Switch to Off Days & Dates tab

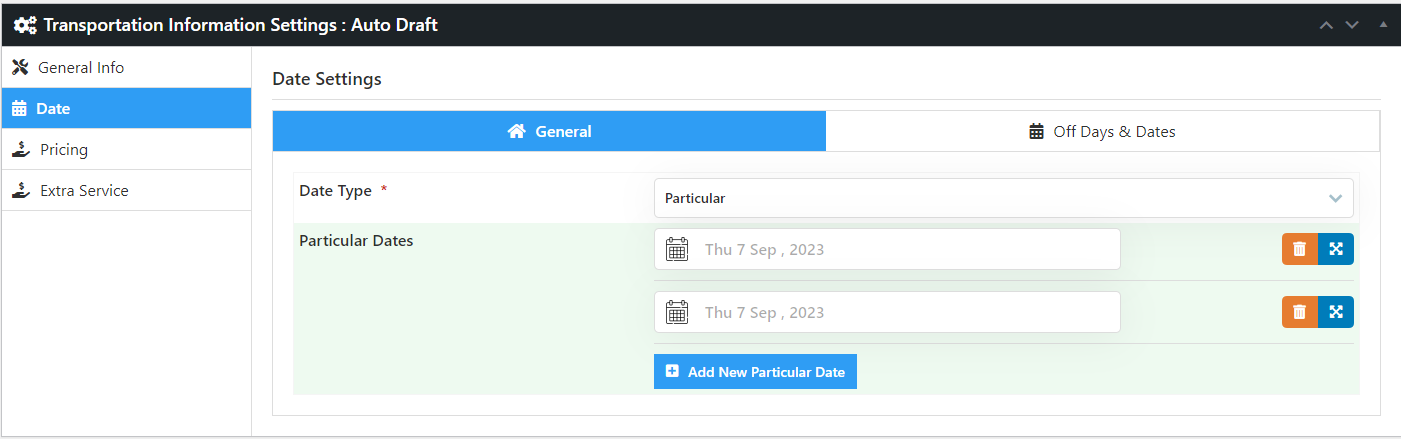pyautogui.click(x=1102, y=131)
